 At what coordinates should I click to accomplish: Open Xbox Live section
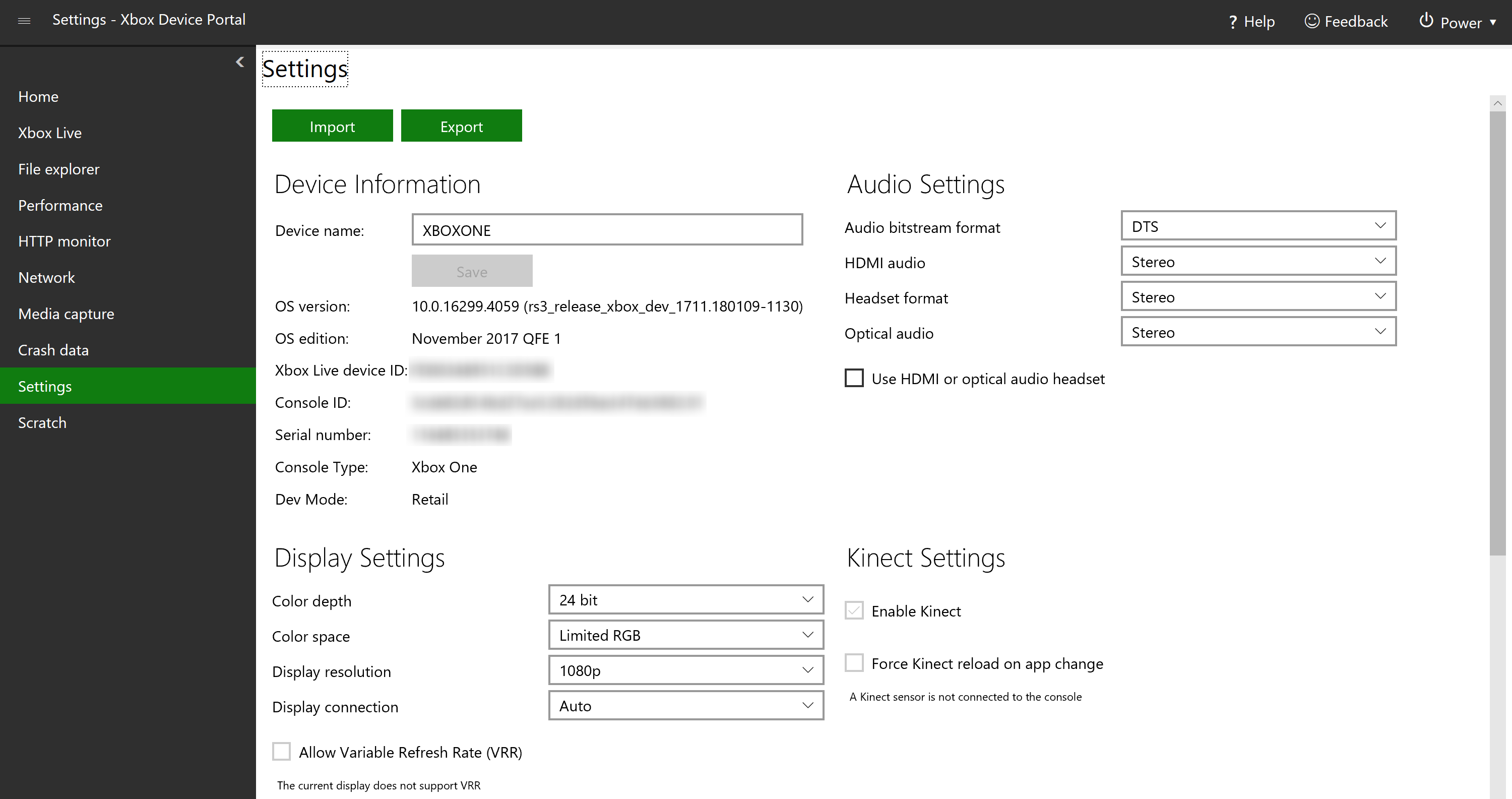[x=49, y=132]
